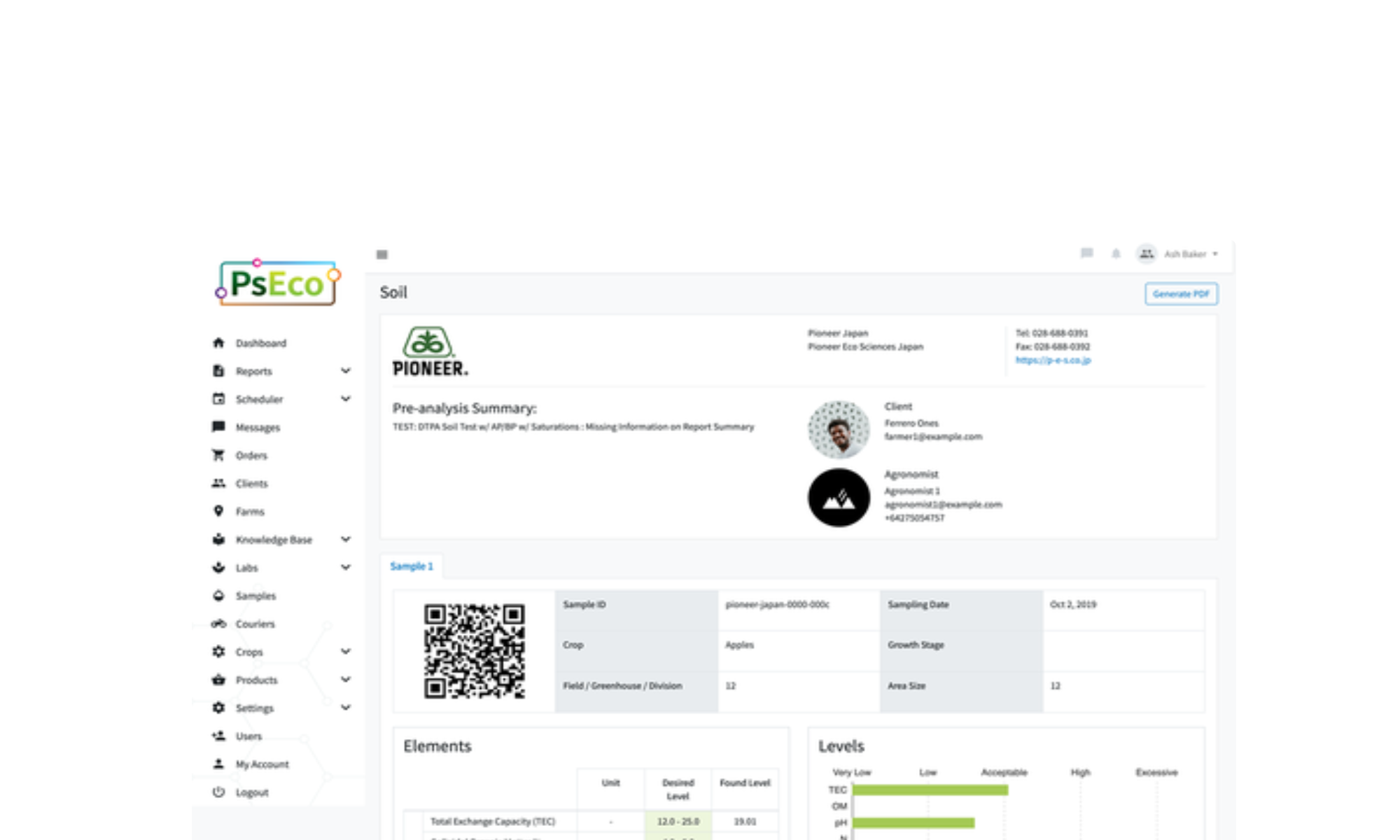Open Samples from the sidebar
The height and width of the screenshot is (840, 1400).
click(255, 596)
